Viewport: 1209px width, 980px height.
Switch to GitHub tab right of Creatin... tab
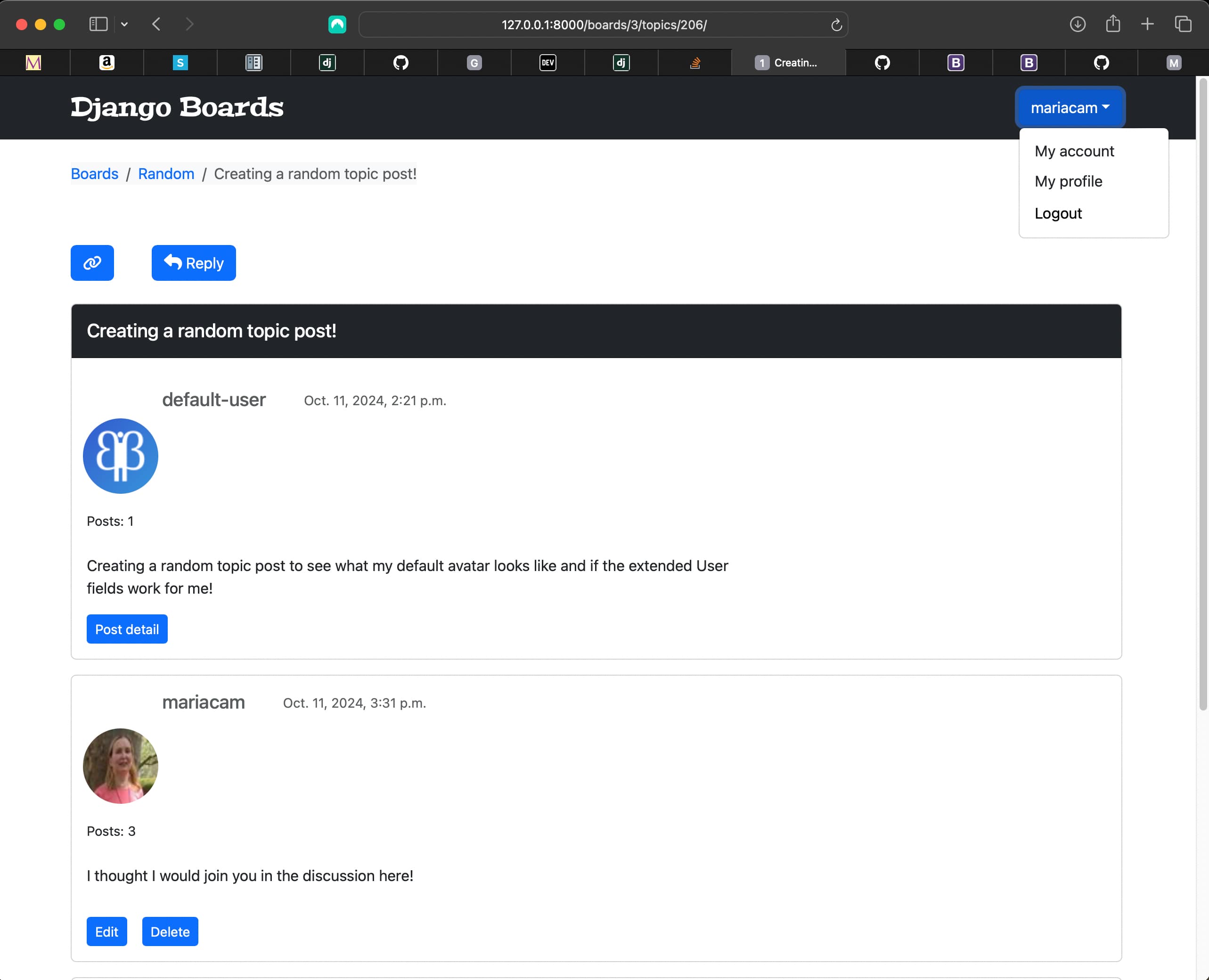click(882, 63)
